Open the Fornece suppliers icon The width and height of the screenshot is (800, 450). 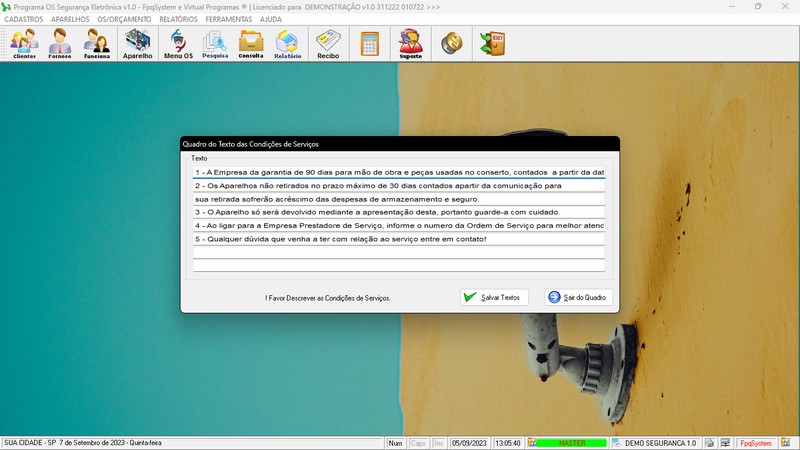60,44
